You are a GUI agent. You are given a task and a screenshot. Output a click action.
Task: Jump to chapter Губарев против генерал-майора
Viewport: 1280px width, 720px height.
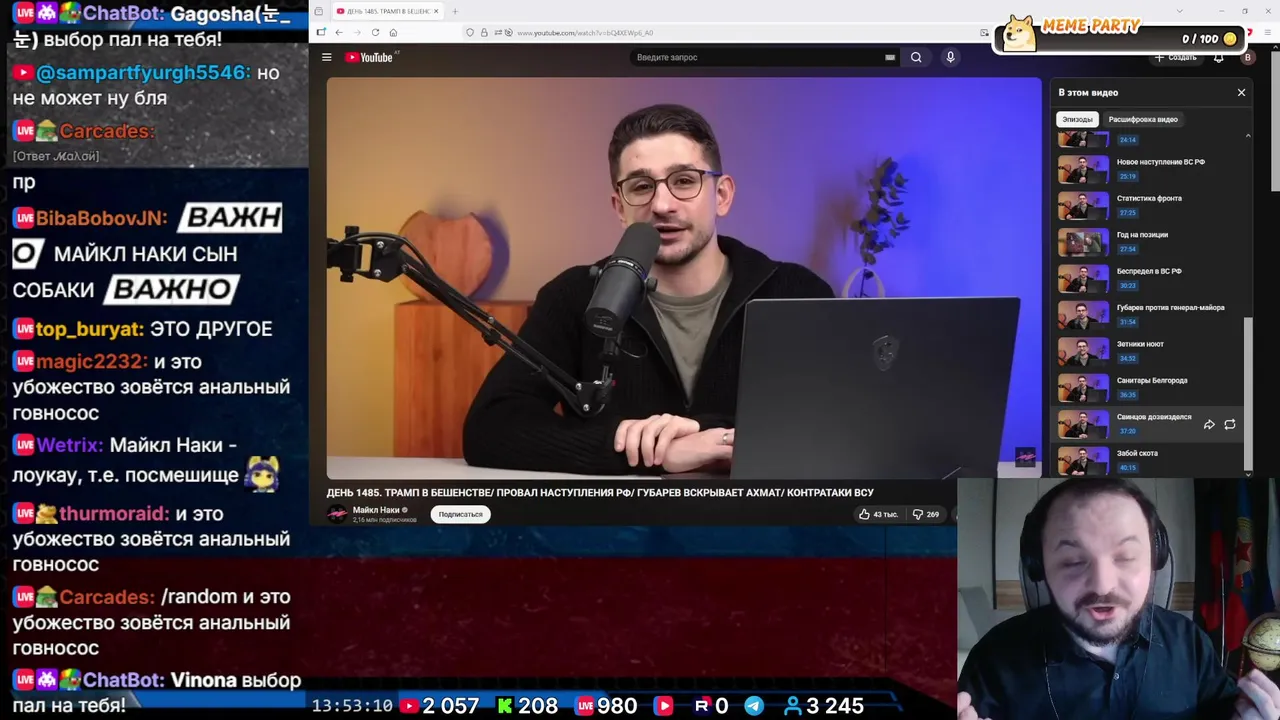(x=1150, y=315)
